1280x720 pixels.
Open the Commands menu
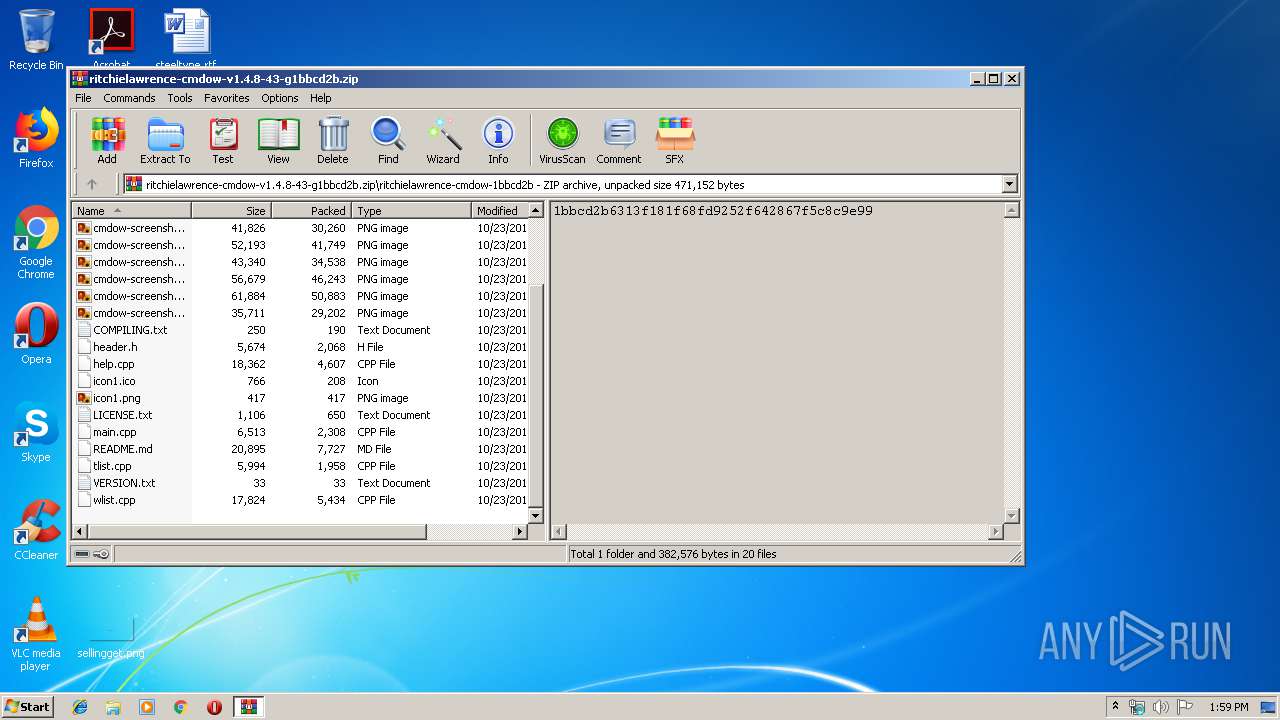[x=129, y=98]
